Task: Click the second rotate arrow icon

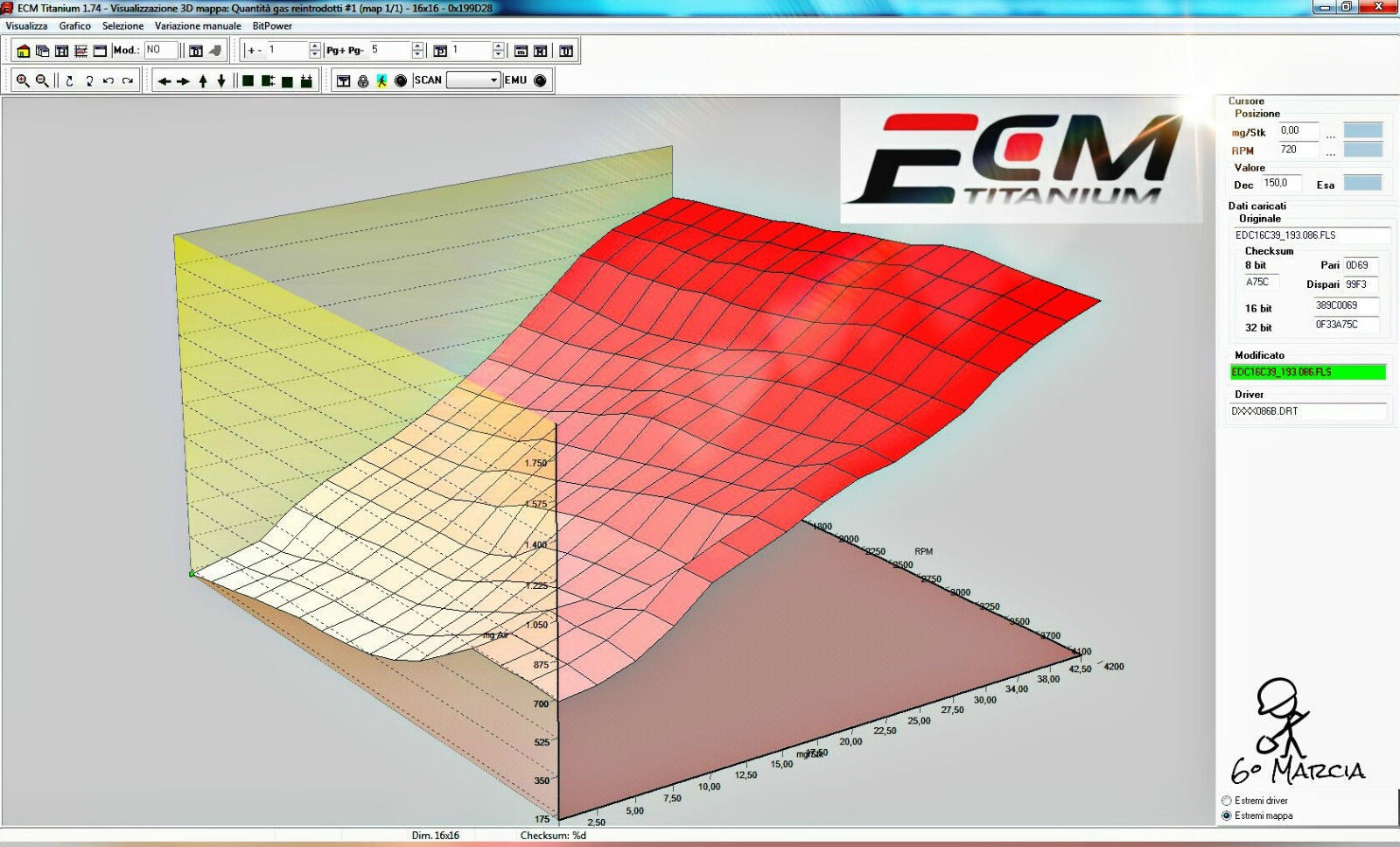Action: [x=88, y=80]
